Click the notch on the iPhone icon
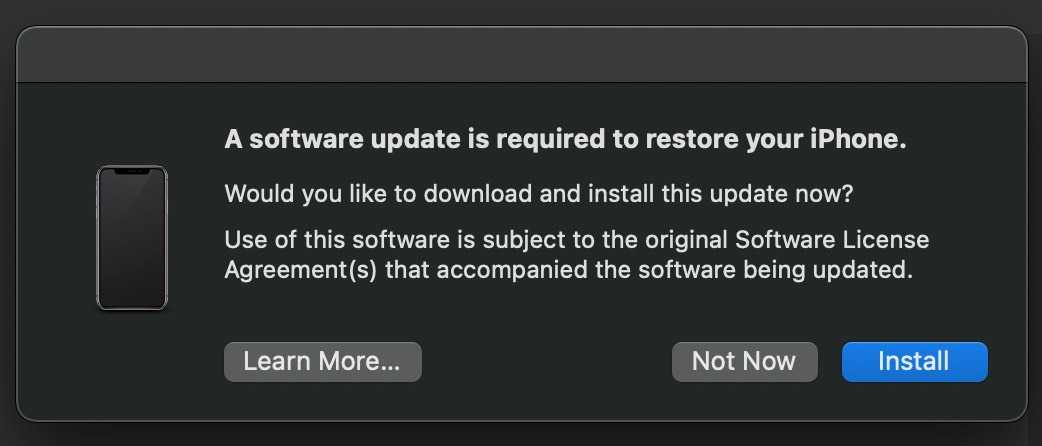The height and width of the screenshot is (446, 1042). (132, 172)
